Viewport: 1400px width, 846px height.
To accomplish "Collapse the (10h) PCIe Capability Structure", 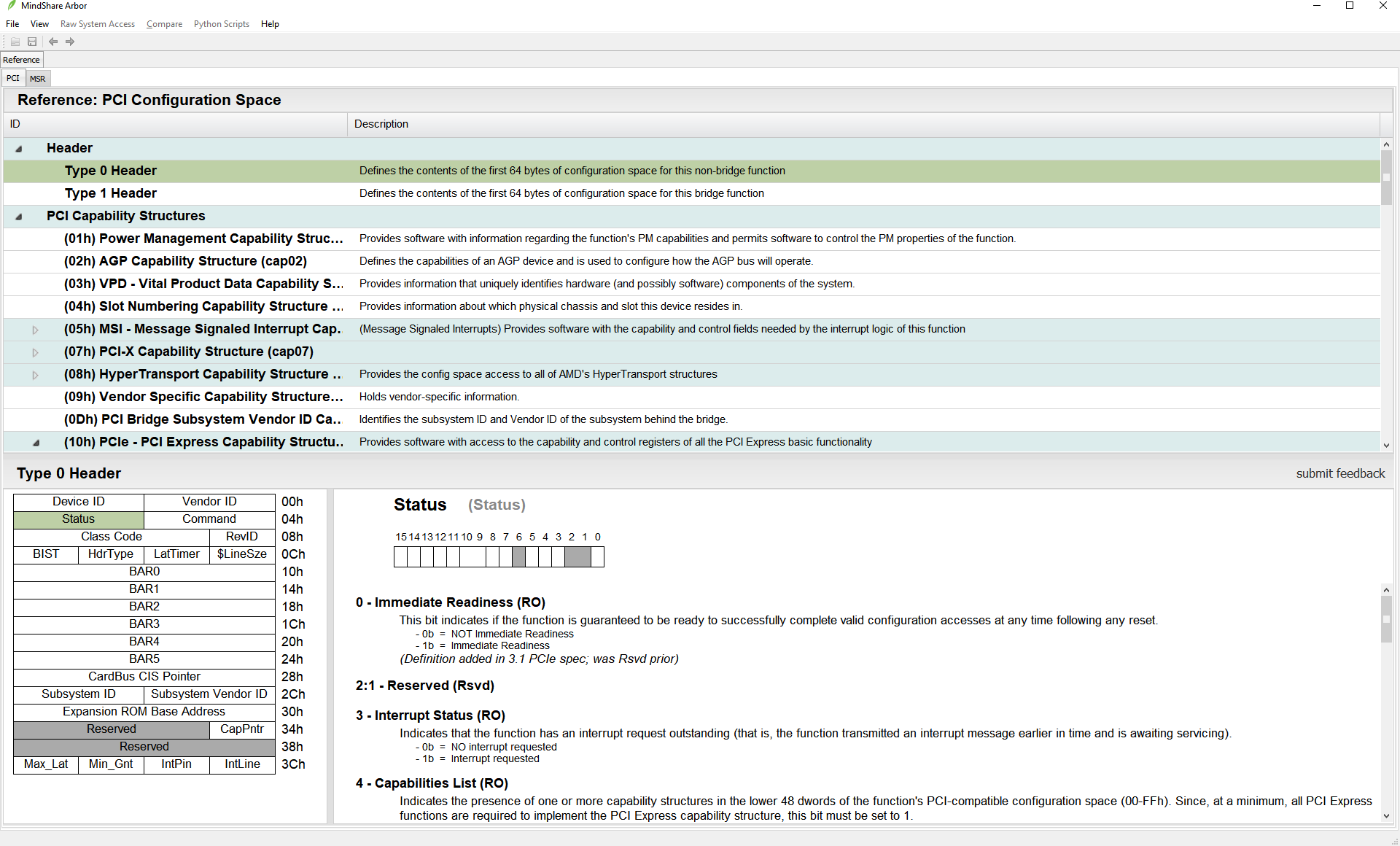I will coord(36,443).
